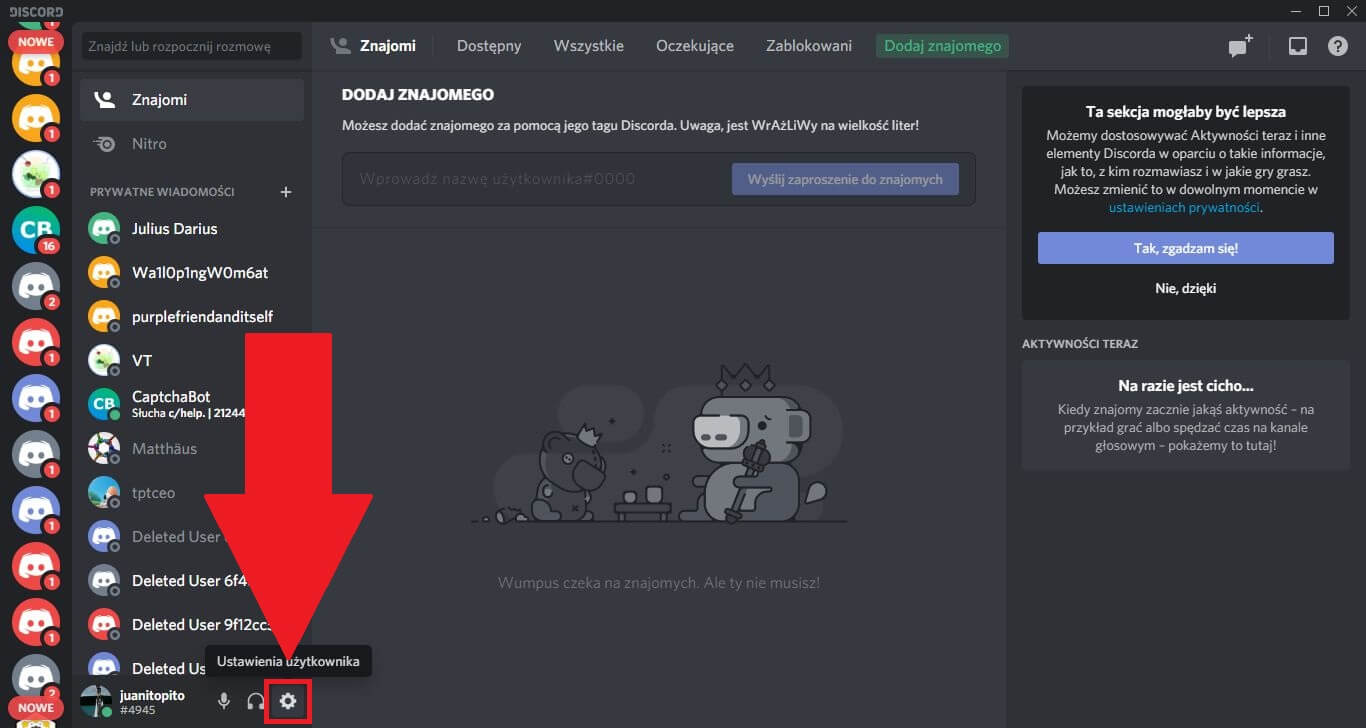Switch to the Wszystkie tab
Image resolution: width=1366 pixels, height=728 pixels.
[x=589, y=46]
